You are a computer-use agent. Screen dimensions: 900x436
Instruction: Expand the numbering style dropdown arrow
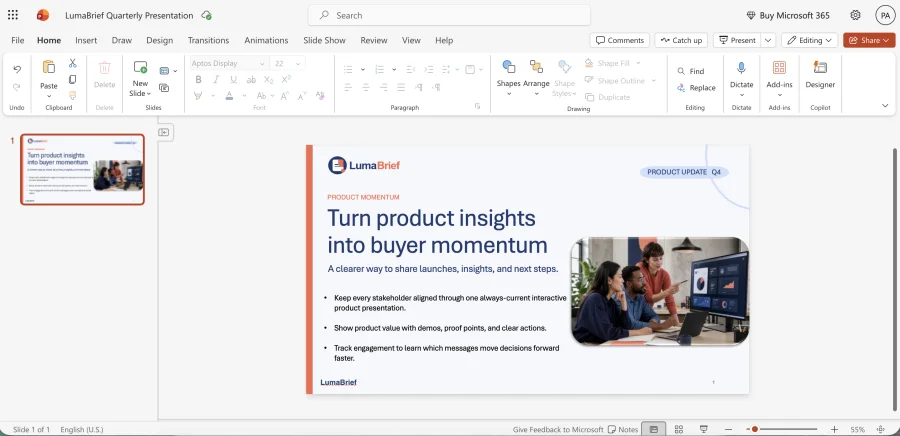pyautogui.click(x=394, y=69)
